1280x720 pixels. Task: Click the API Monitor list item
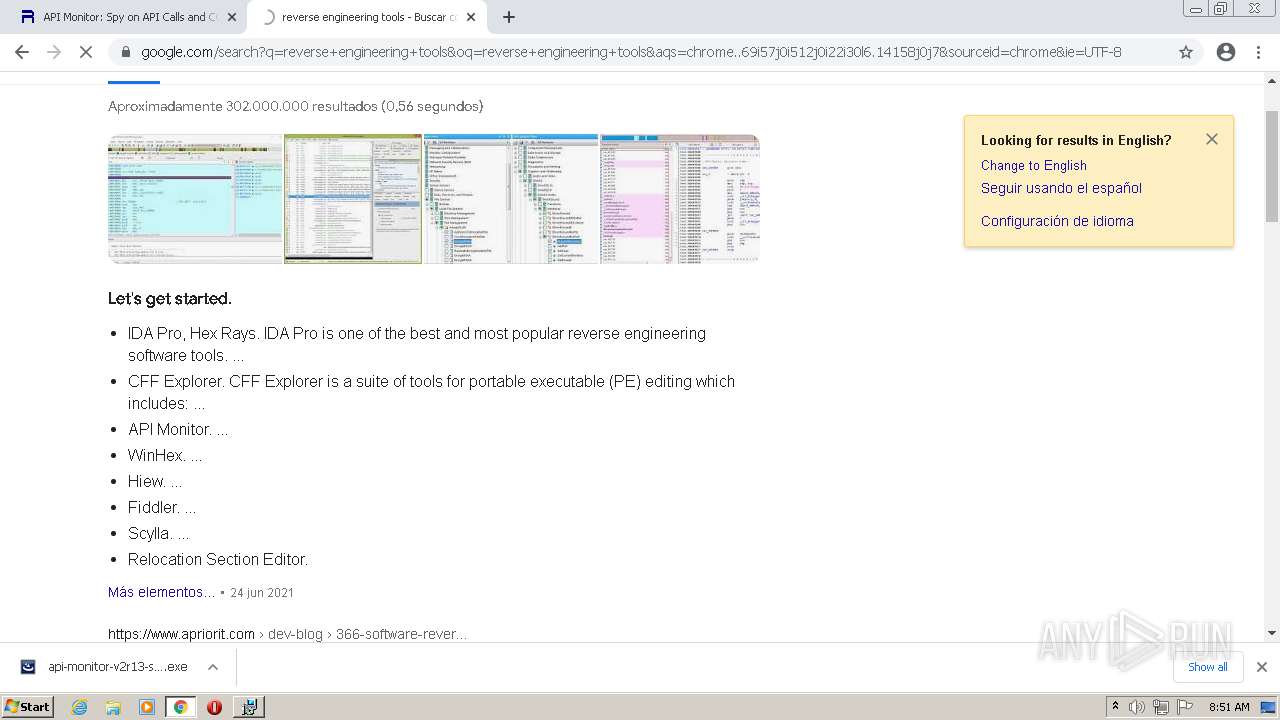click(x=178, y=429)
